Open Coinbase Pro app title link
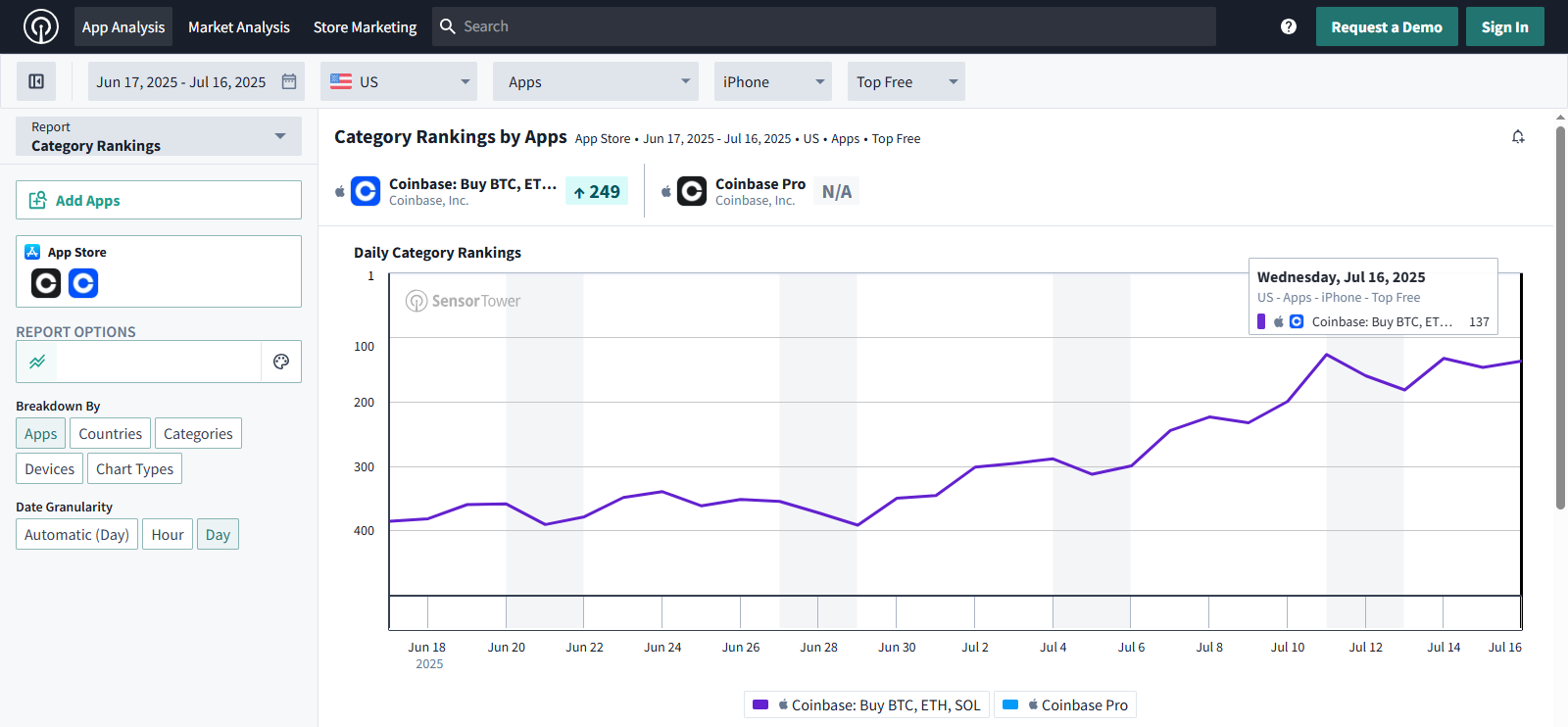 tap(760, 183)
